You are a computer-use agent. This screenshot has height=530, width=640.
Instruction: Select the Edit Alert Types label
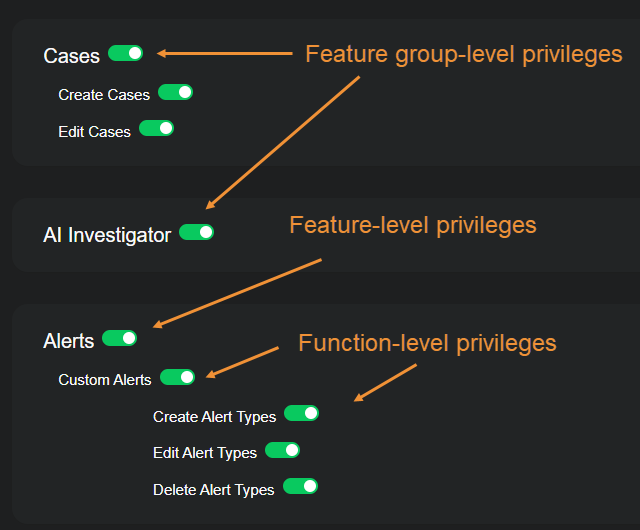[x=205, y=453]
